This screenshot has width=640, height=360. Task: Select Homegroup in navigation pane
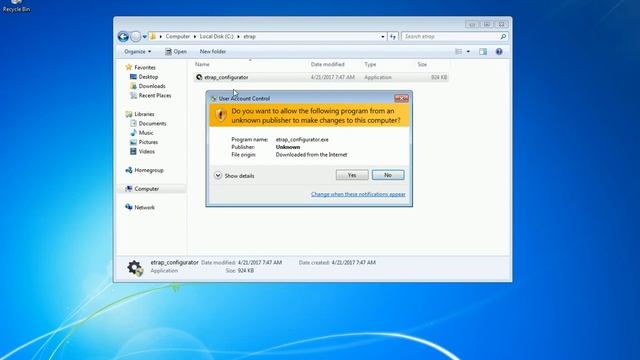tap(149, 170)
